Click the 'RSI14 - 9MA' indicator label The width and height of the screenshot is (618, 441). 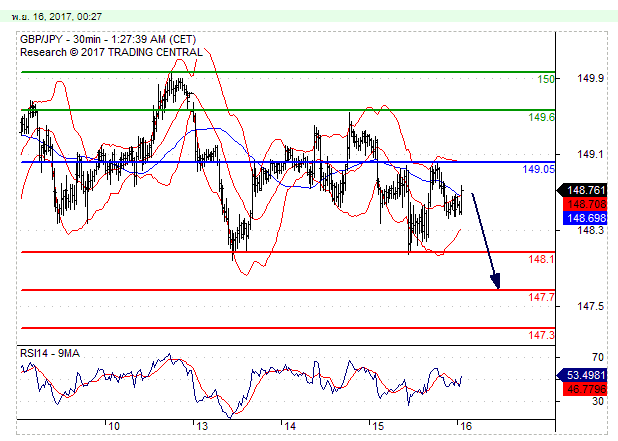(x=50, y=354)
